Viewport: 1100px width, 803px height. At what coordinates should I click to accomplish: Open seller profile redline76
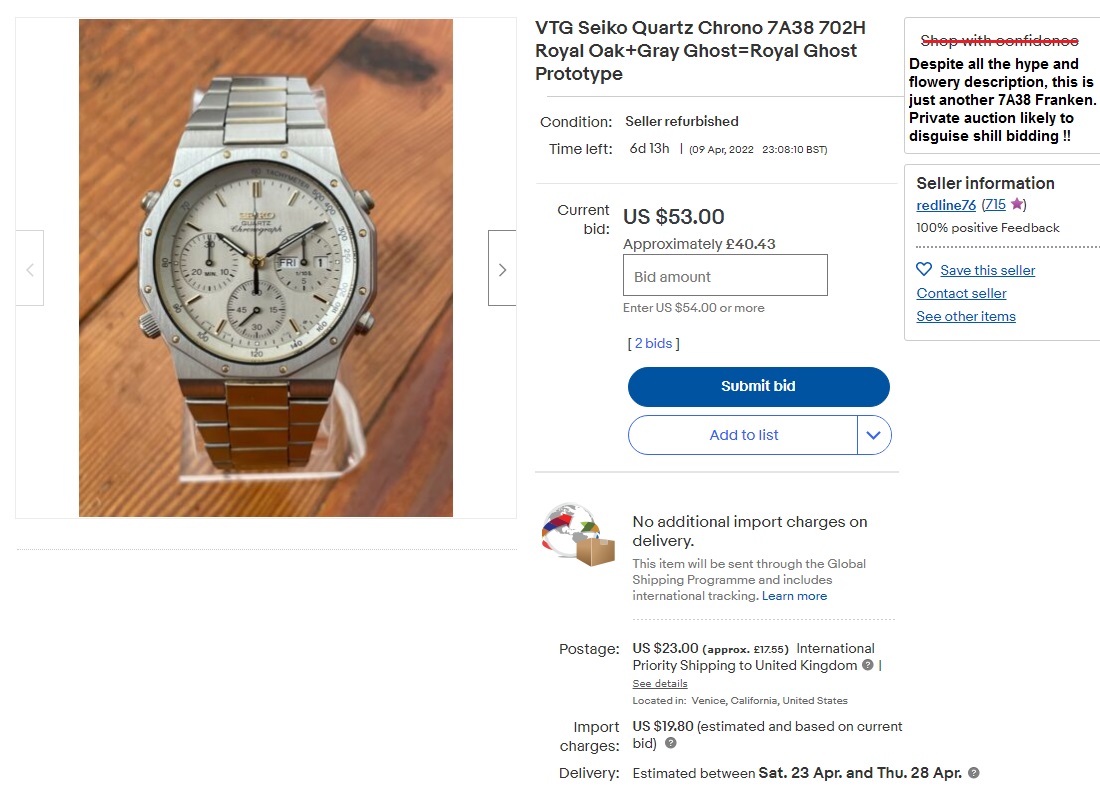coord(945,205)
